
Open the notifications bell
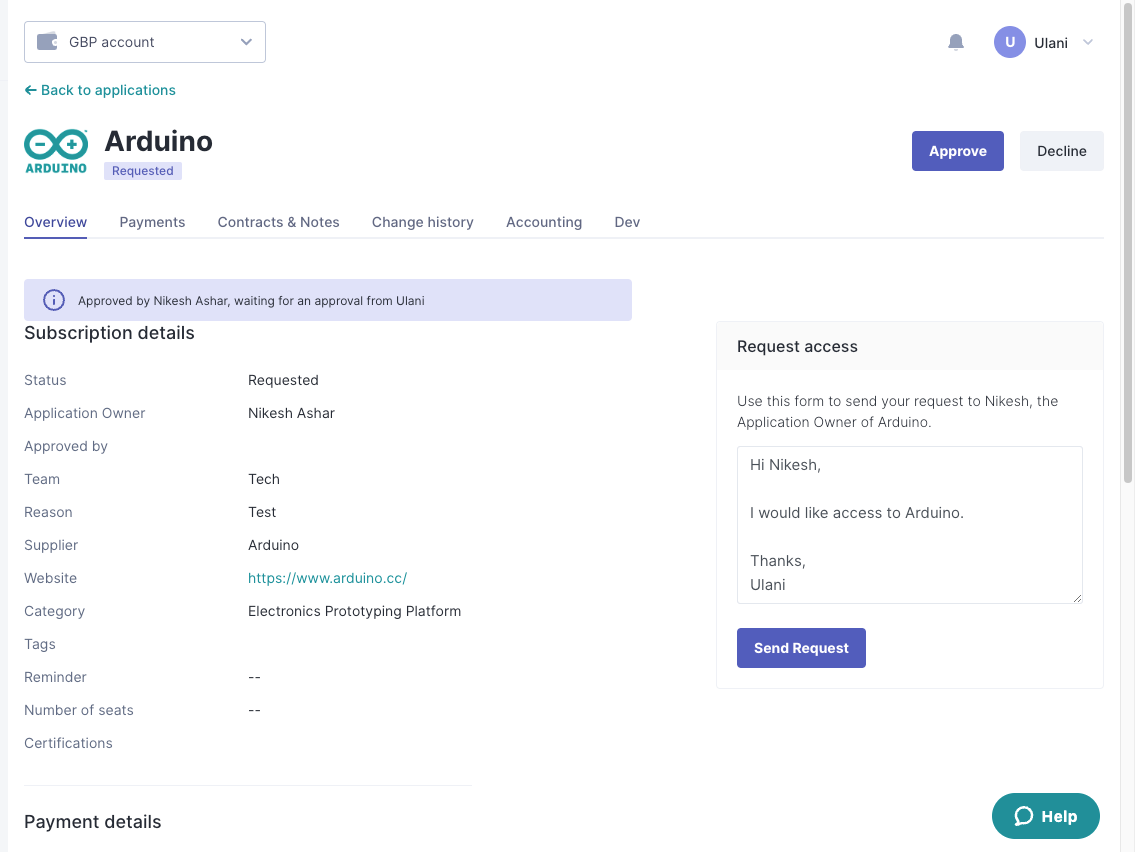coord(955,43)
